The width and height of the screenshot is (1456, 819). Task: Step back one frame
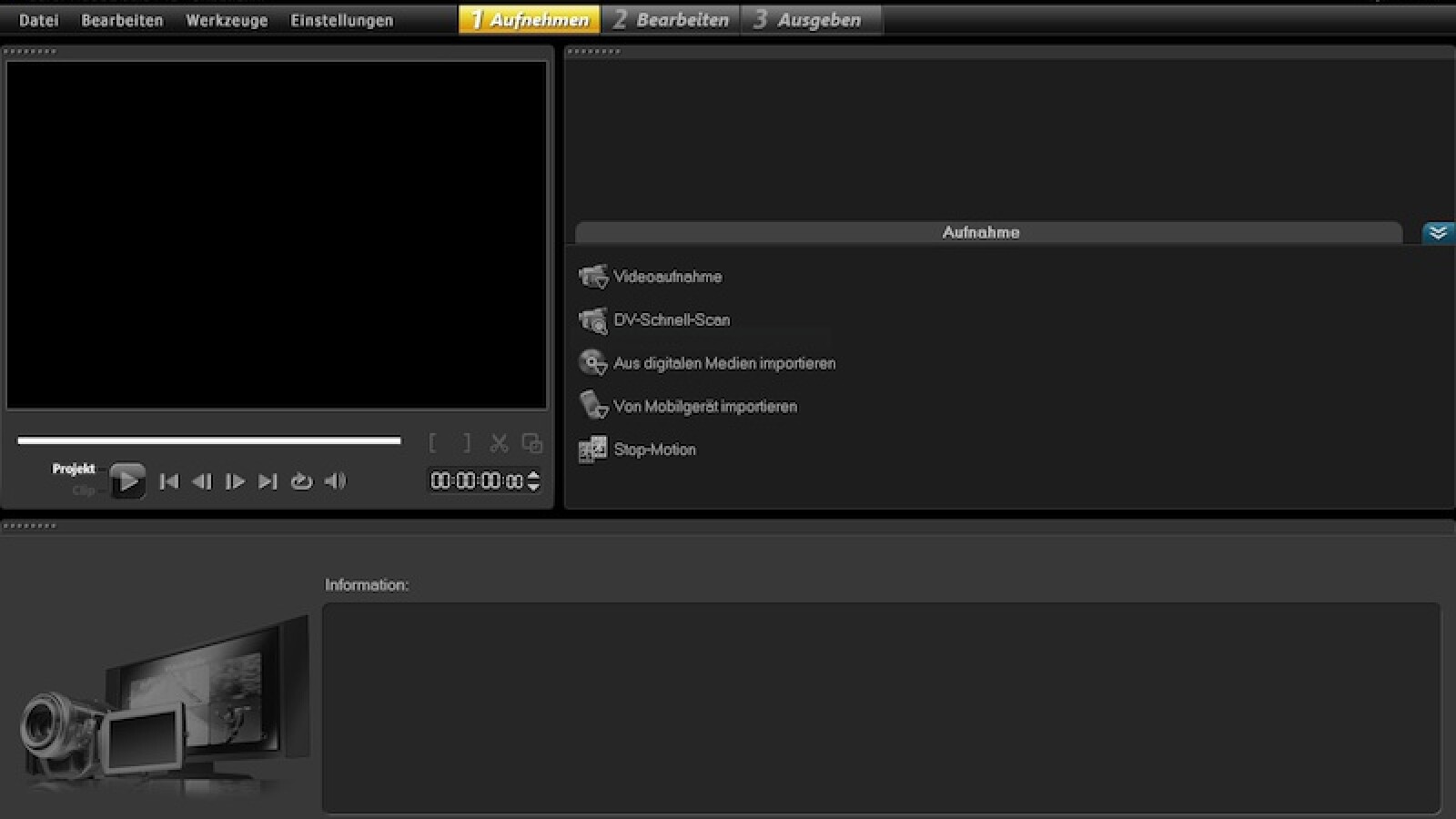point(202,481)
